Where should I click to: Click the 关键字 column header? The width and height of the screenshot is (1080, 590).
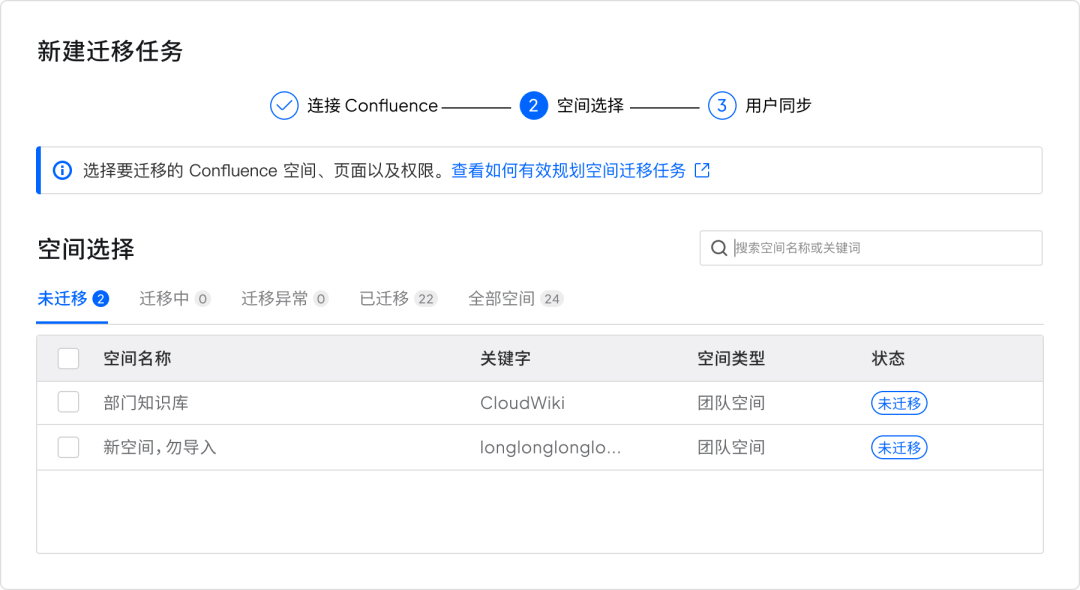pyautogui.click(x=505, y=359)
